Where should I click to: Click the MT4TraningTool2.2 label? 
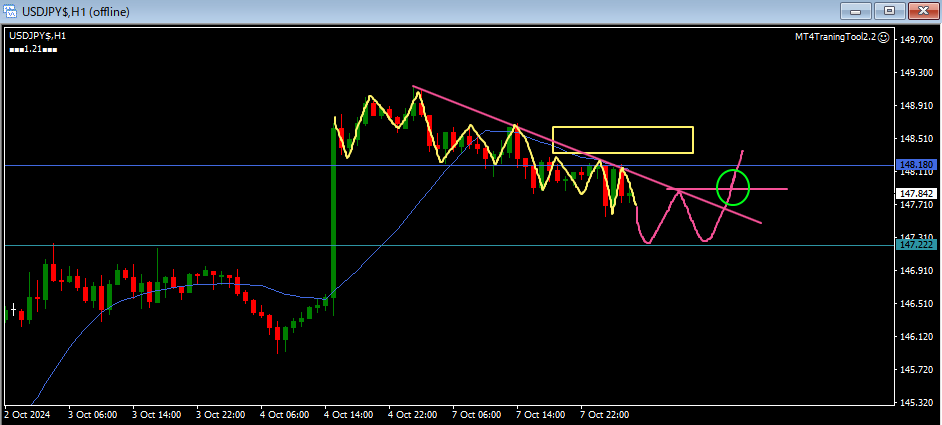[x=834, y=36]
